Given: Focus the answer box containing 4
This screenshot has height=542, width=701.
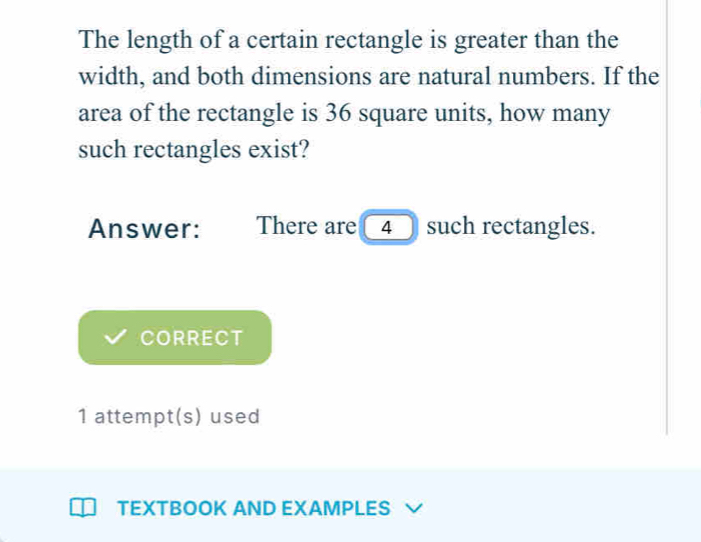Looking at the screenshot, I should [x=389, y=227].
